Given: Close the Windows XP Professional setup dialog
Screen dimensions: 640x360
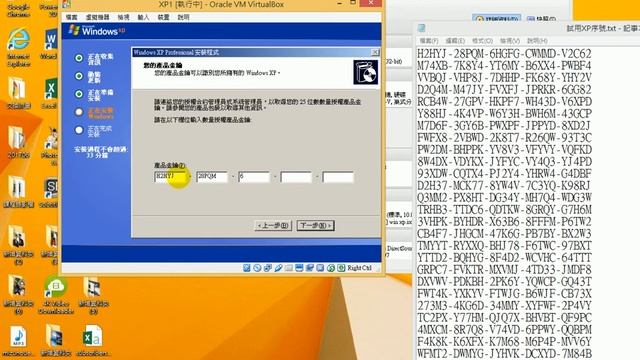Looking at the screenshot, I should [x=375, y=52].
